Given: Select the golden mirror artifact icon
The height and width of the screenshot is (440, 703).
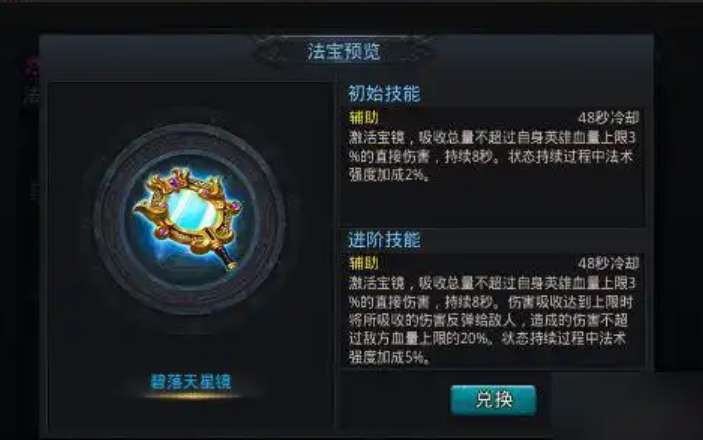Looking at the screenshot, I should pos(188,218).
